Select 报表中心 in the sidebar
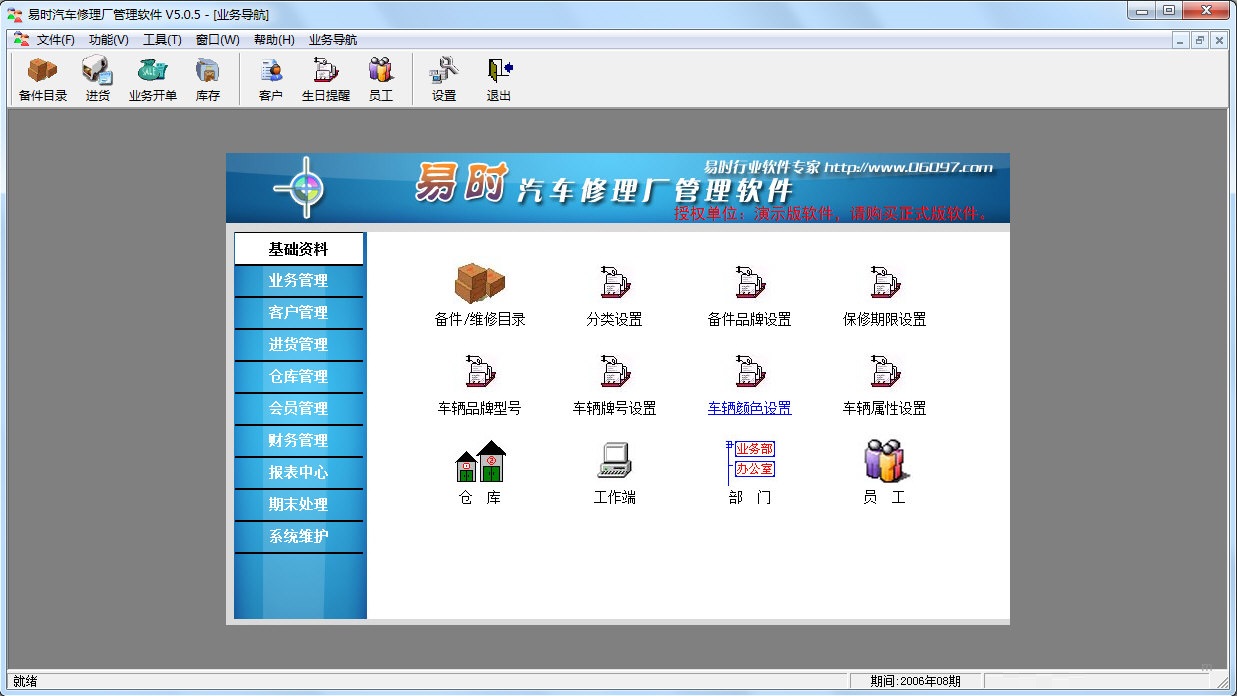 [298, 473]
